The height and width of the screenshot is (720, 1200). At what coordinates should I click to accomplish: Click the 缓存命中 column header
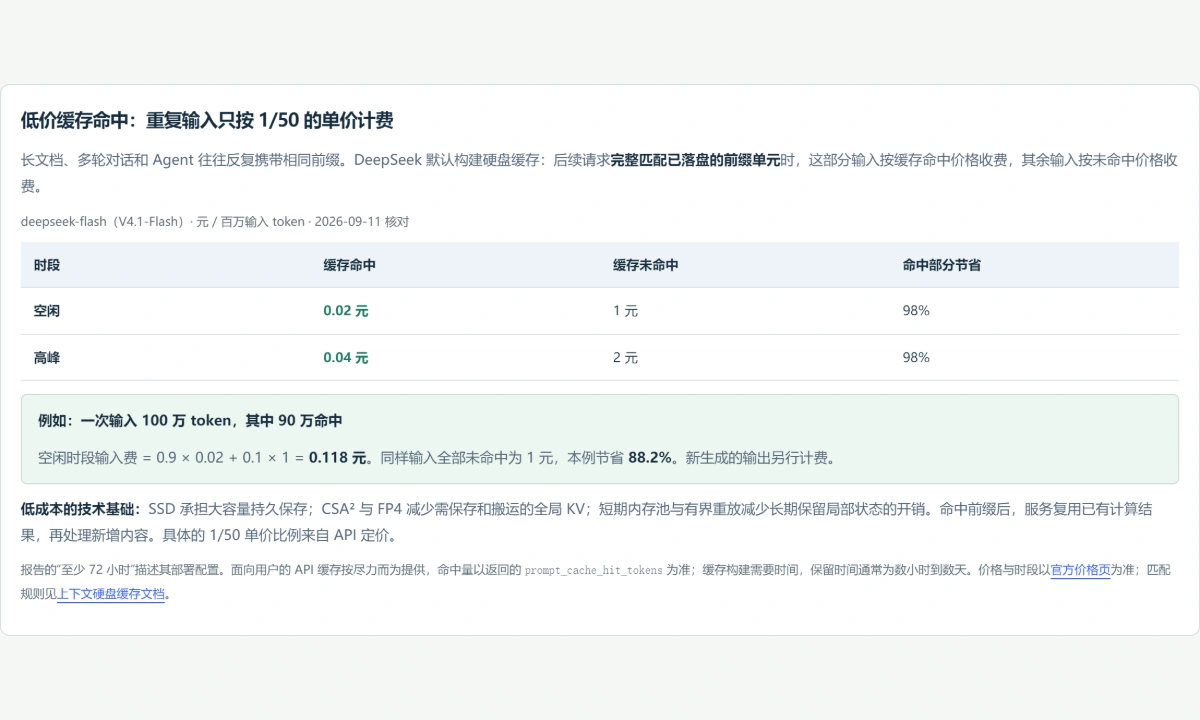coord(349,265)
